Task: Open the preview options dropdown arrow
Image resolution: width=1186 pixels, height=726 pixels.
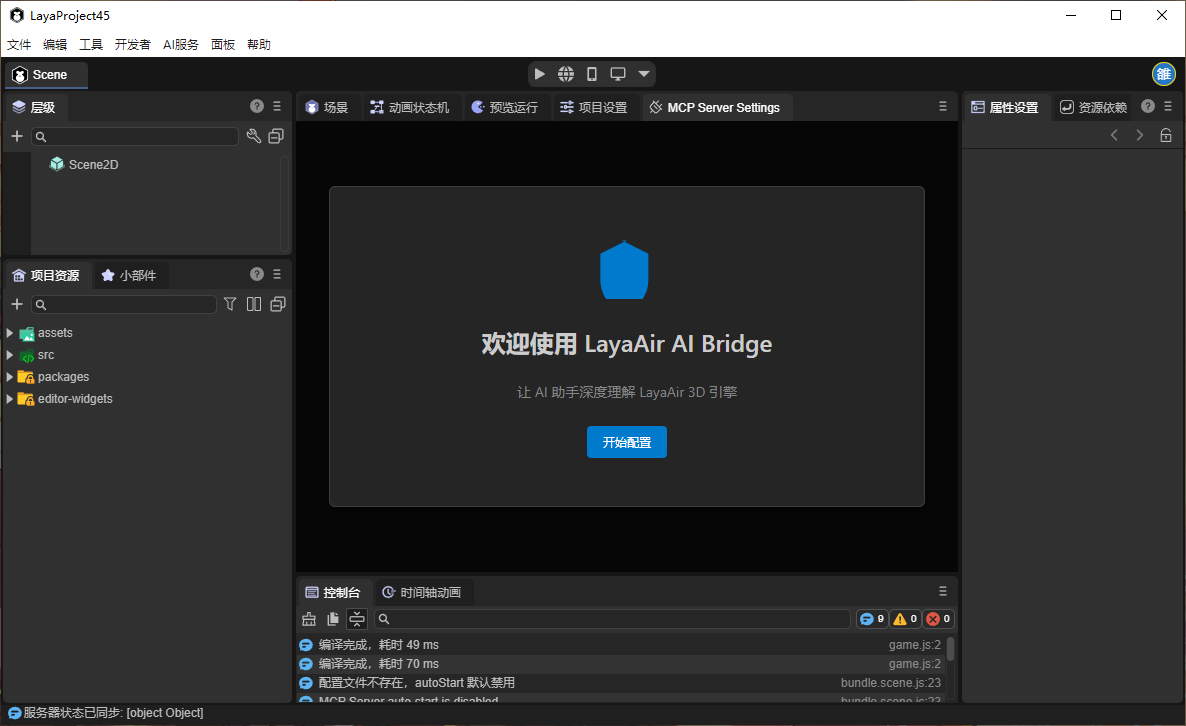Action: [644, 74]
